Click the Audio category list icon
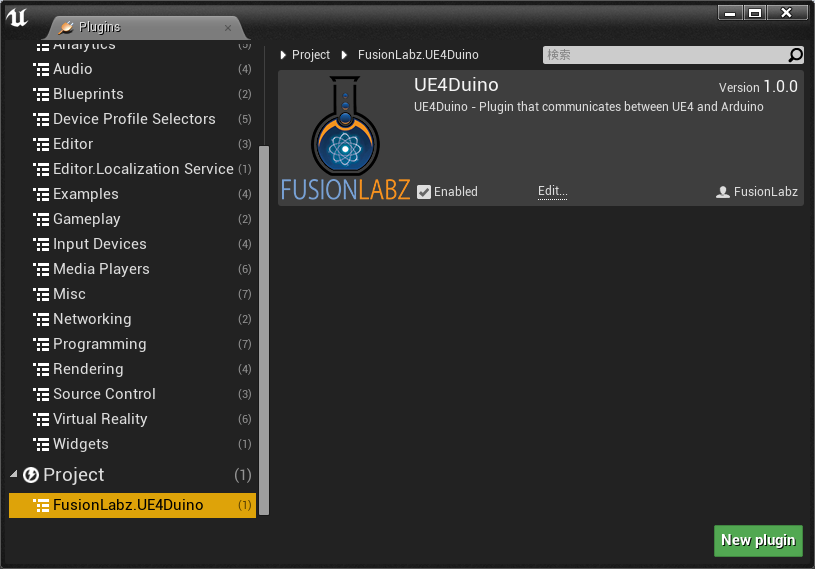Viewport: 815px width, 569px height. 41,70
